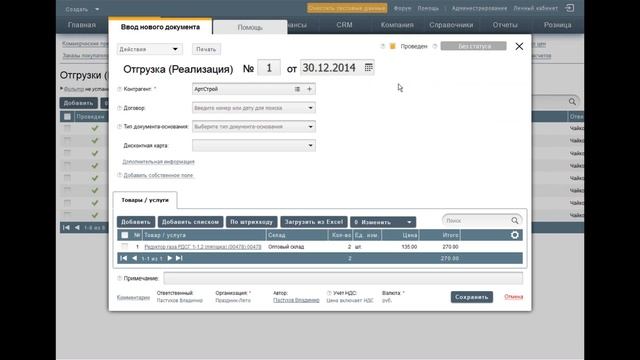Toggle select-all checkbox in background list header
640x360 pixels.
[x=67, y=117]
